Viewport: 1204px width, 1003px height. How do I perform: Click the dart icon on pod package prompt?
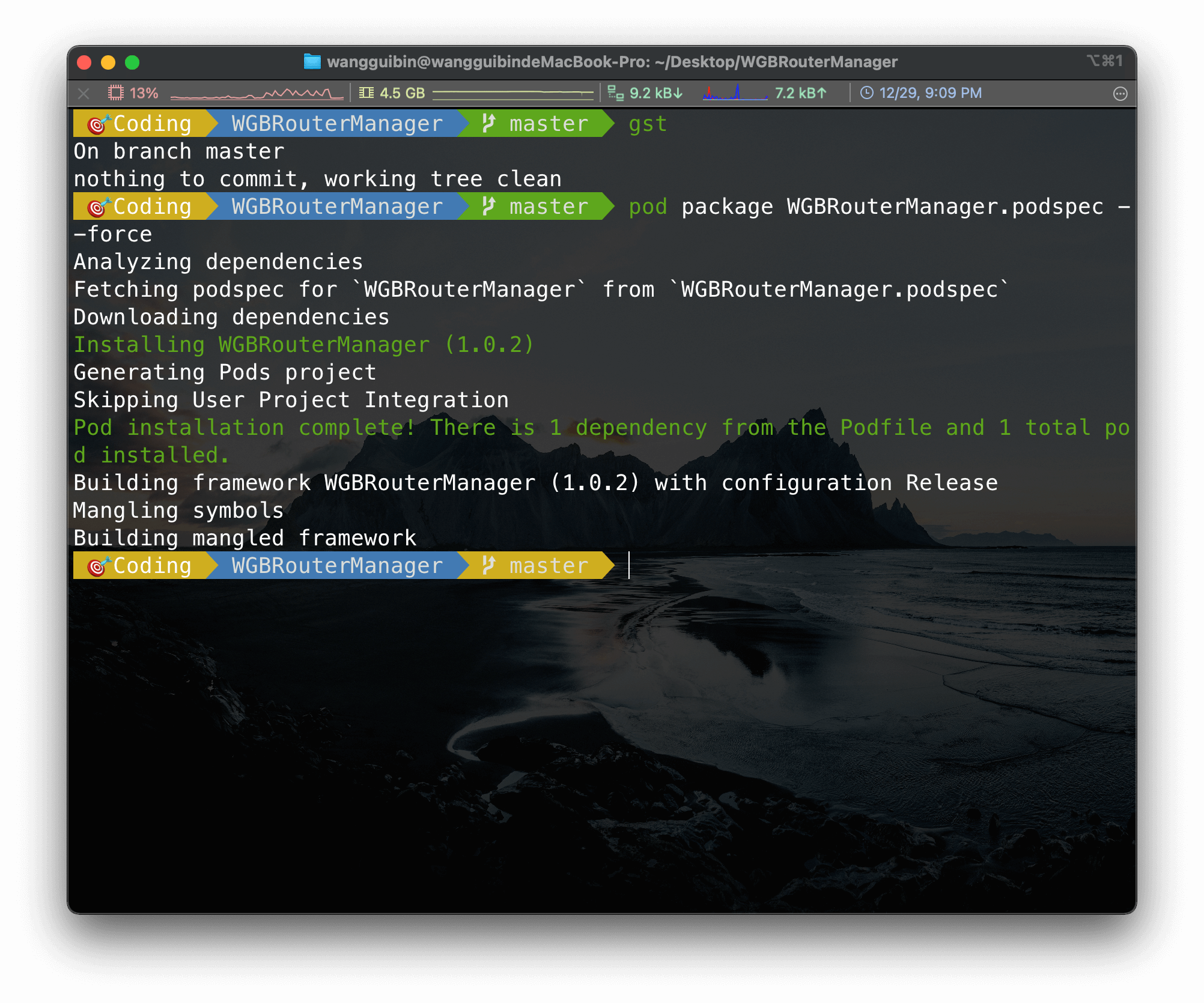click(x=99, y=207)
